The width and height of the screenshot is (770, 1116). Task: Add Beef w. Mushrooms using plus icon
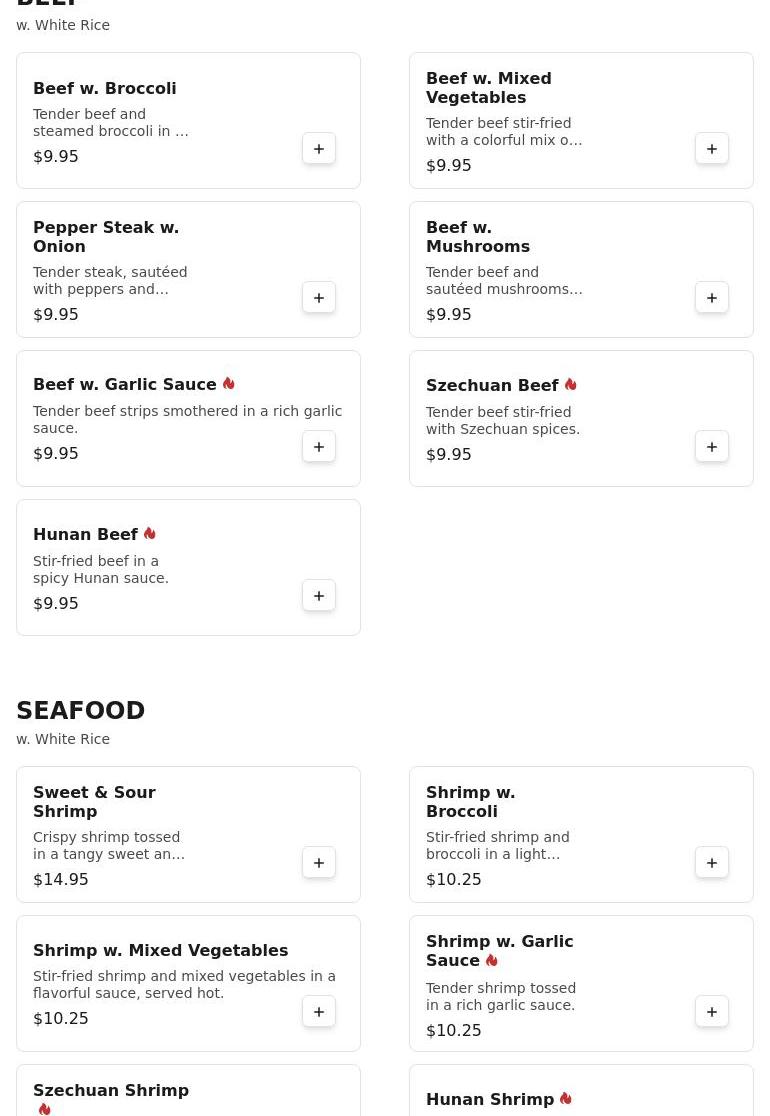[712, 298]
